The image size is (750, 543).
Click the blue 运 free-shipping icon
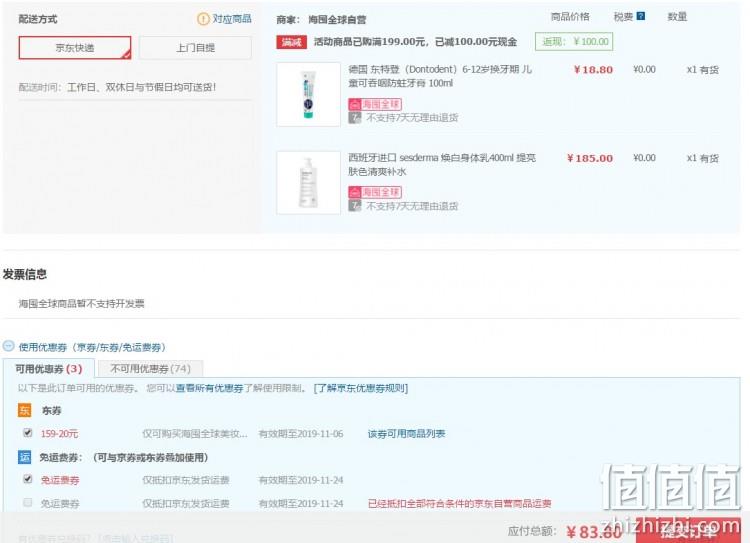(x=24, y=457)
